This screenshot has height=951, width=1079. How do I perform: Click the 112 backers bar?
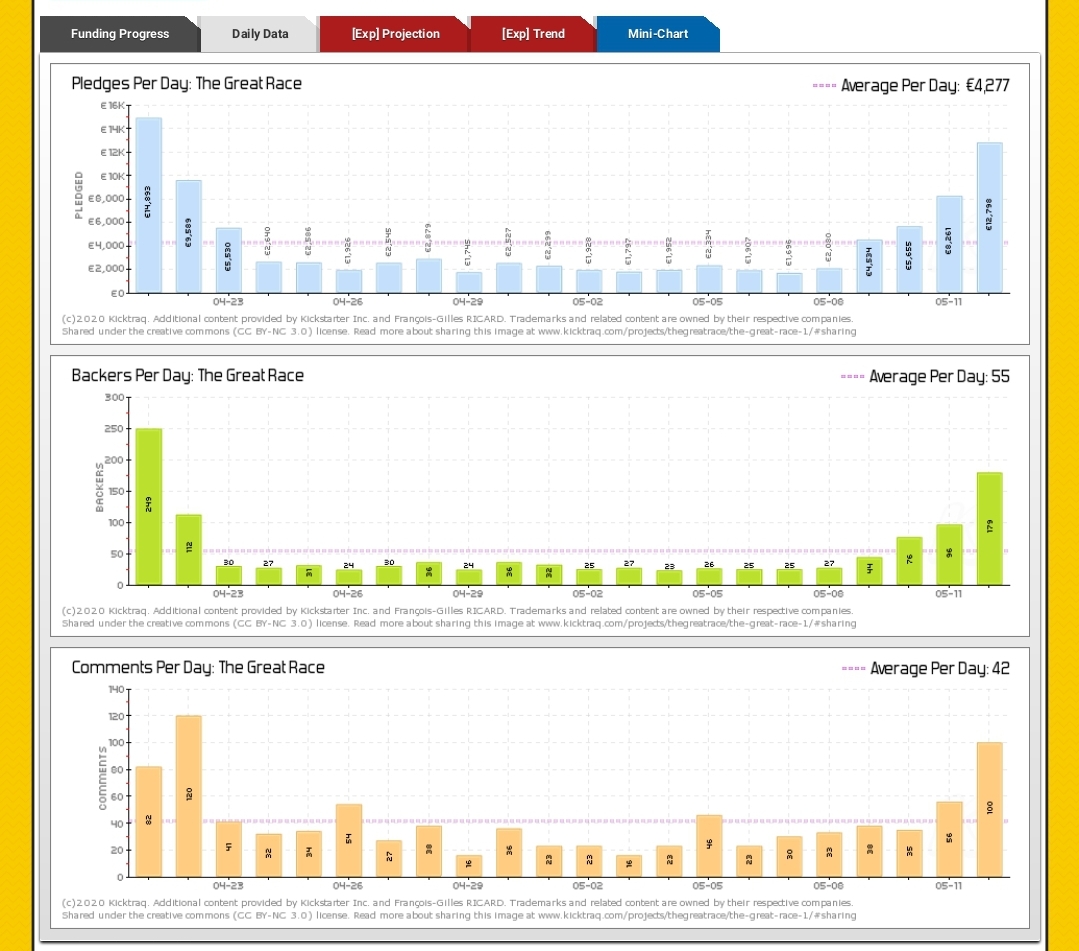pyautogui.click(x=189, y=549)
